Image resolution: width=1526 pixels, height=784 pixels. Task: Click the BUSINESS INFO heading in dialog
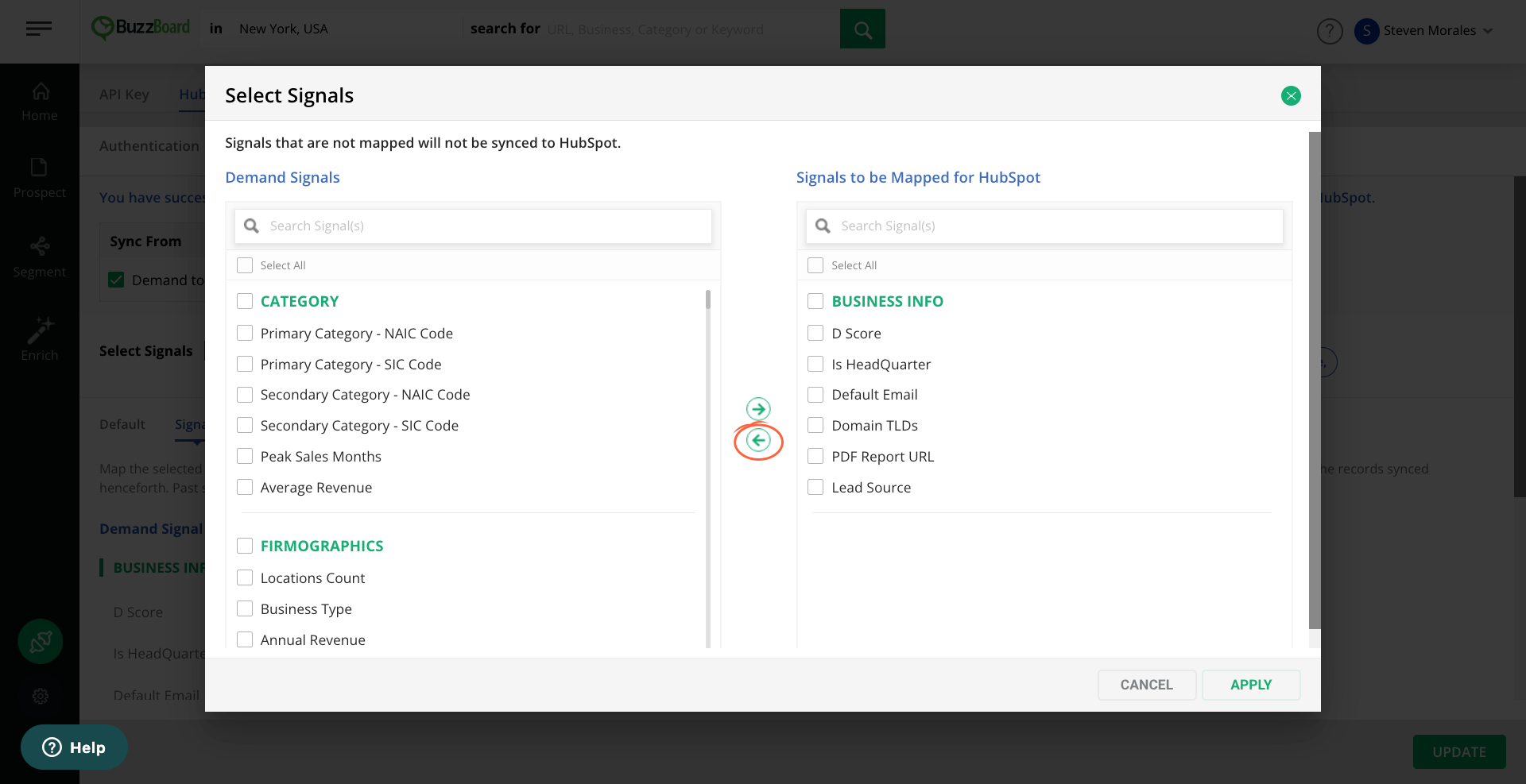coord(887,301)
